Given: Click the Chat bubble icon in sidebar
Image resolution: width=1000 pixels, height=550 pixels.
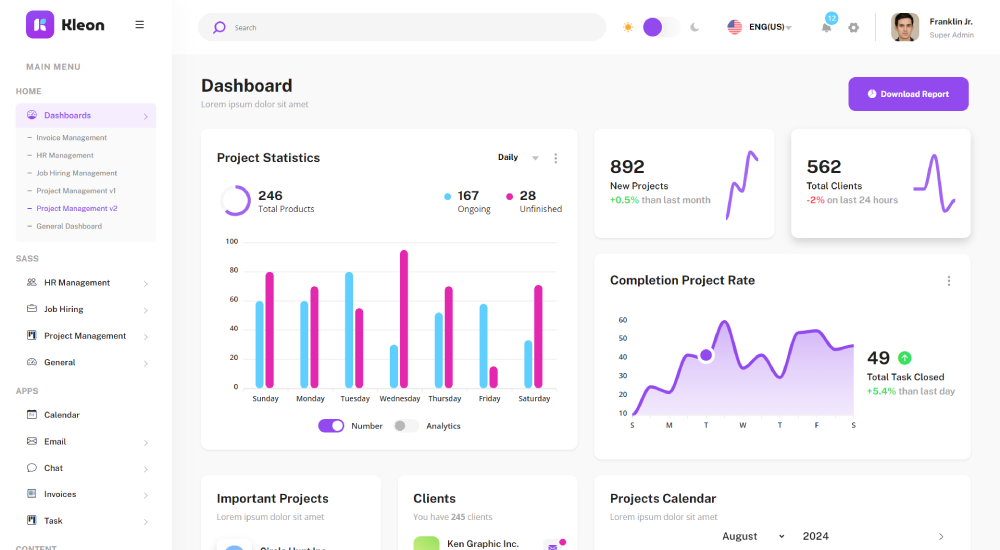Looking at the screenshot, I should 32,468.
